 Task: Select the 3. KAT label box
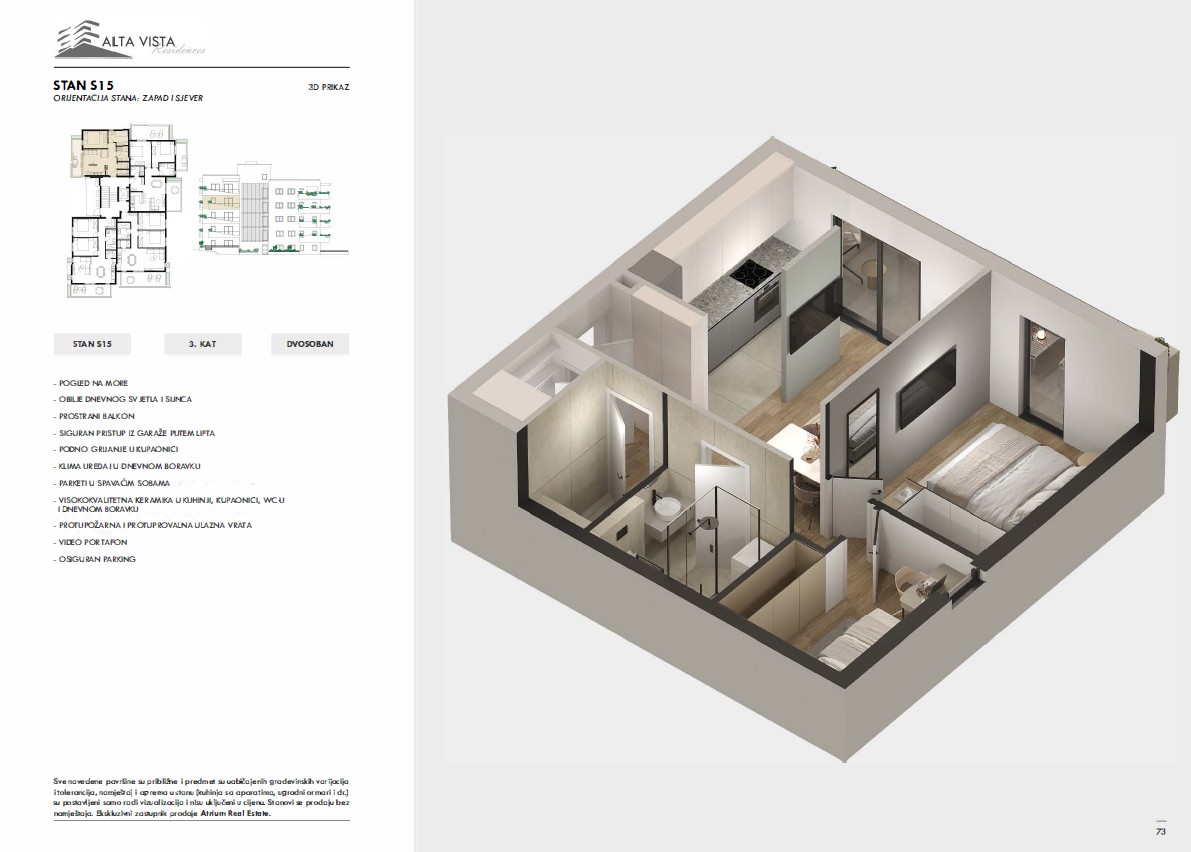[x=202, y=344]
